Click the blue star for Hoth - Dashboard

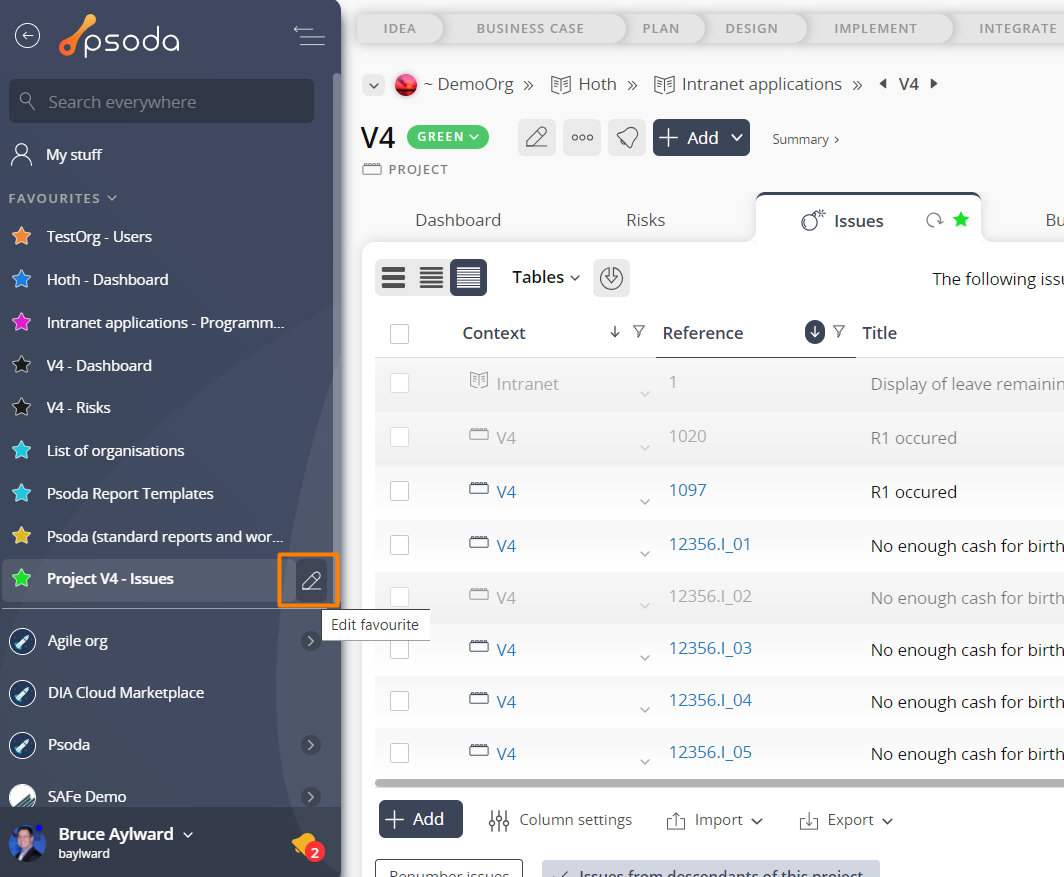[22, 279]
